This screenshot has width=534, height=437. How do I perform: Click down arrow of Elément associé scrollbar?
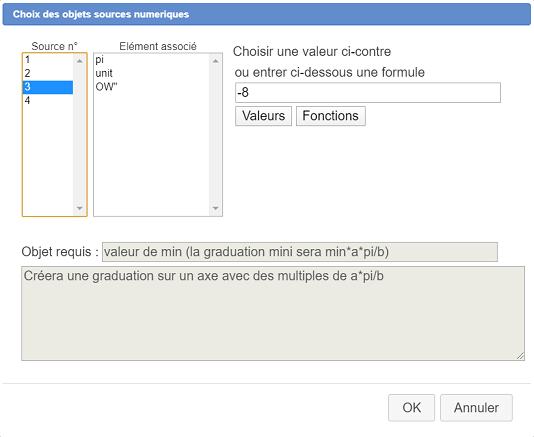[x=215, y=208]
